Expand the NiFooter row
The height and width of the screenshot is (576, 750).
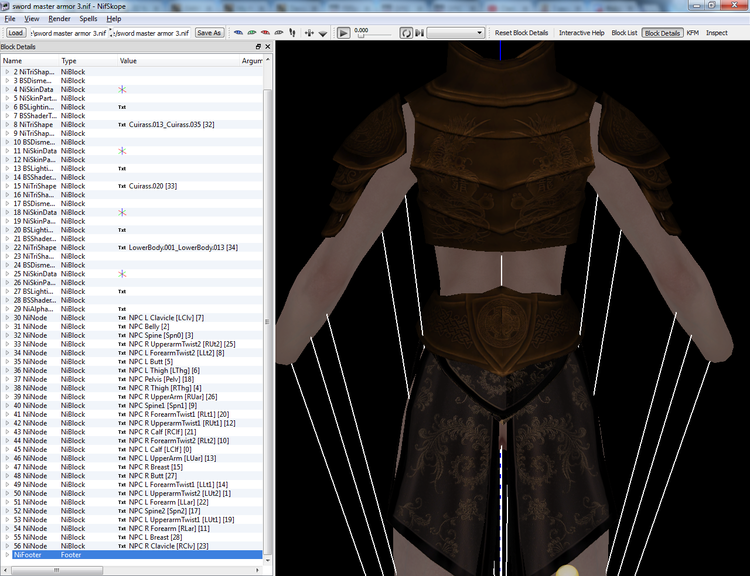click(7, 555)
